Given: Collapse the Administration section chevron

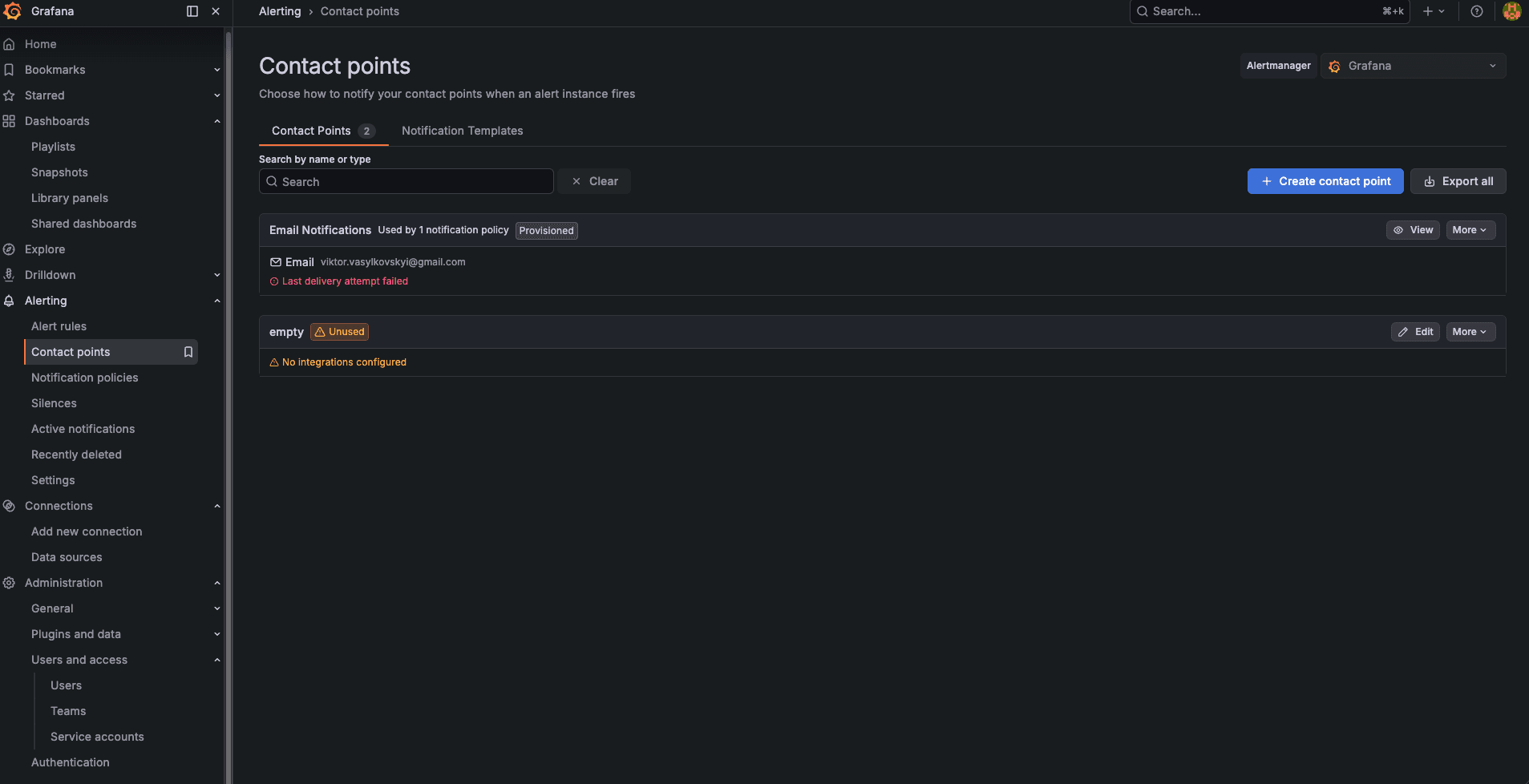Looking at the screenshot, I should click(x=217, y=583).
